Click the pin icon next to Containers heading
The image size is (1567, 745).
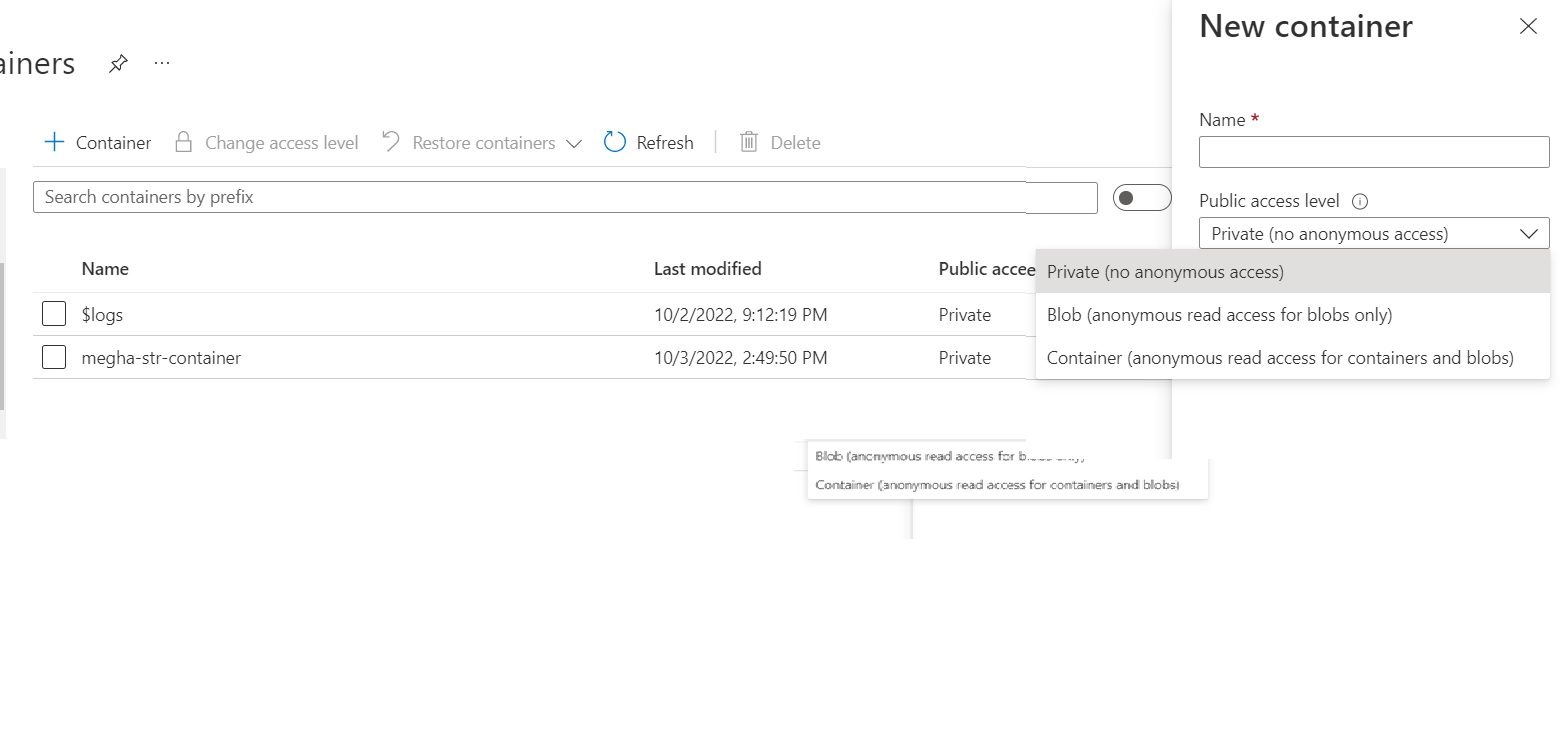118,62
